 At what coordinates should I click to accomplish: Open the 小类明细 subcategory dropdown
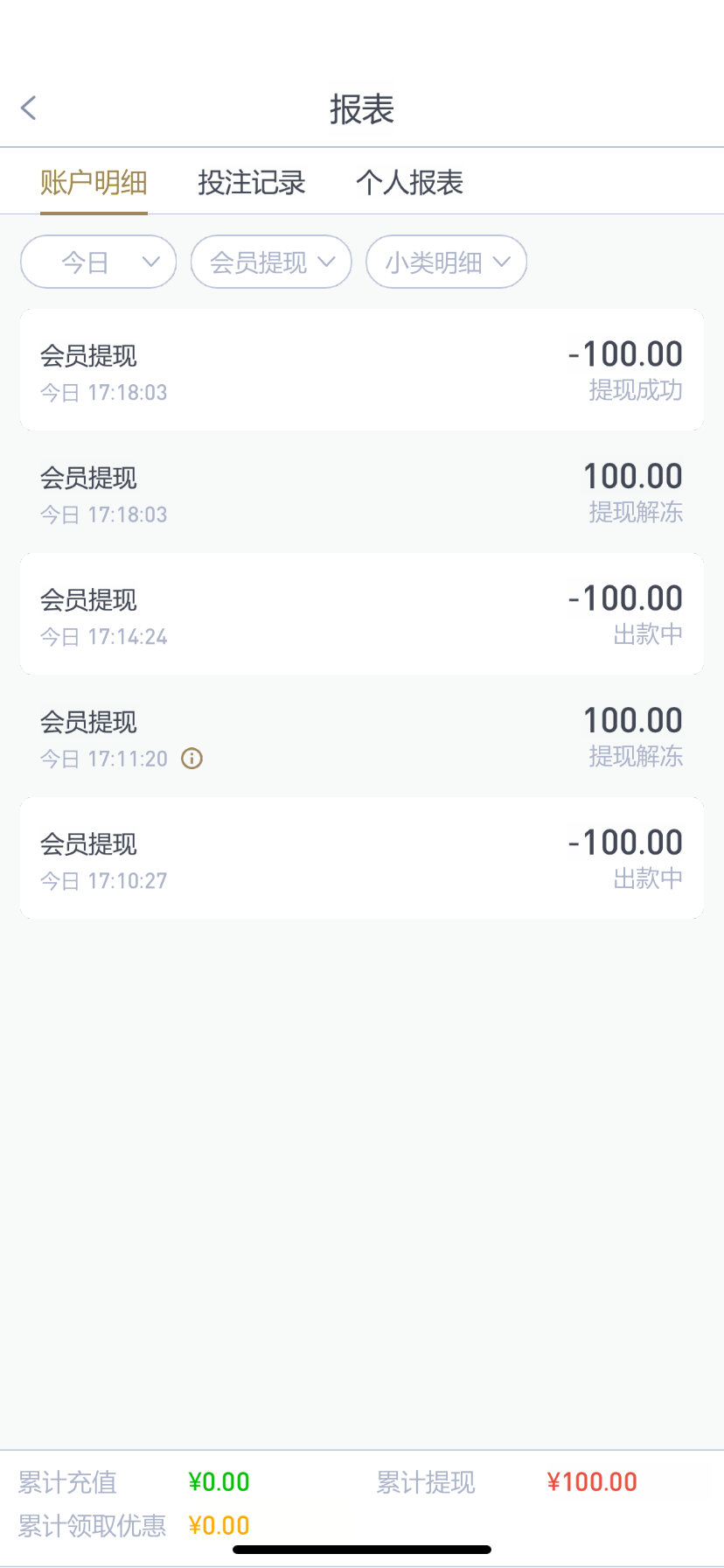coord(446,262)
